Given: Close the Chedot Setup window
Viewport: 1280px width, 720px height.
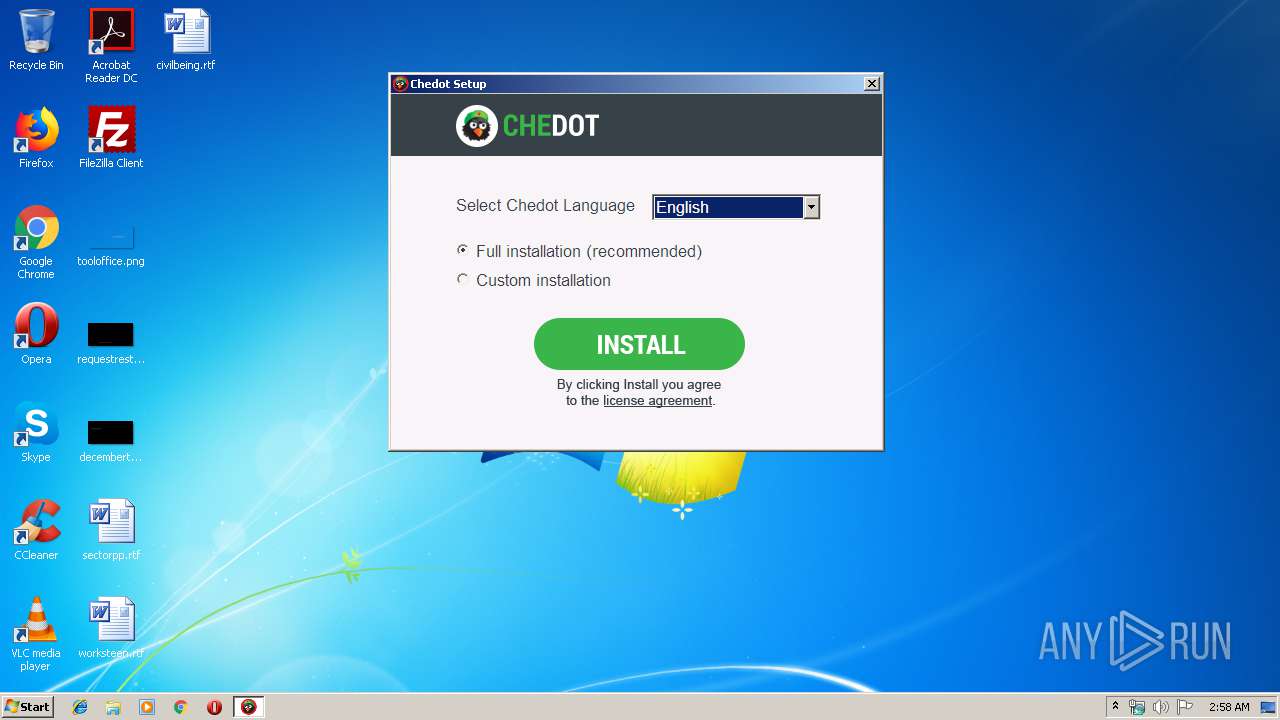Looking at the screenshot, I should (872, 84).
